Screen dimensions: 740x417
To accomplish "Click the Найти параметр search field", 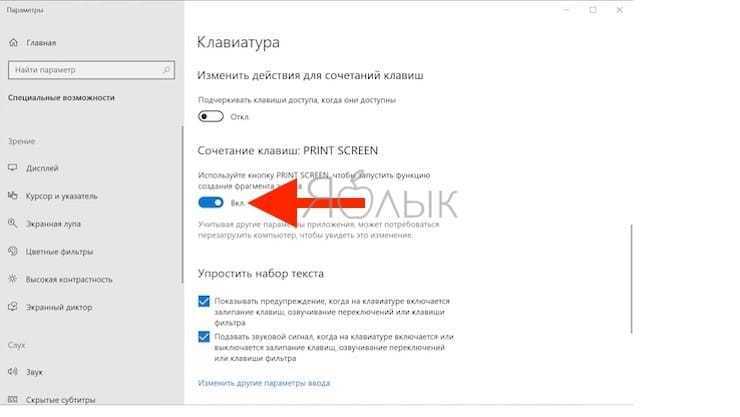I will point(92,70).
